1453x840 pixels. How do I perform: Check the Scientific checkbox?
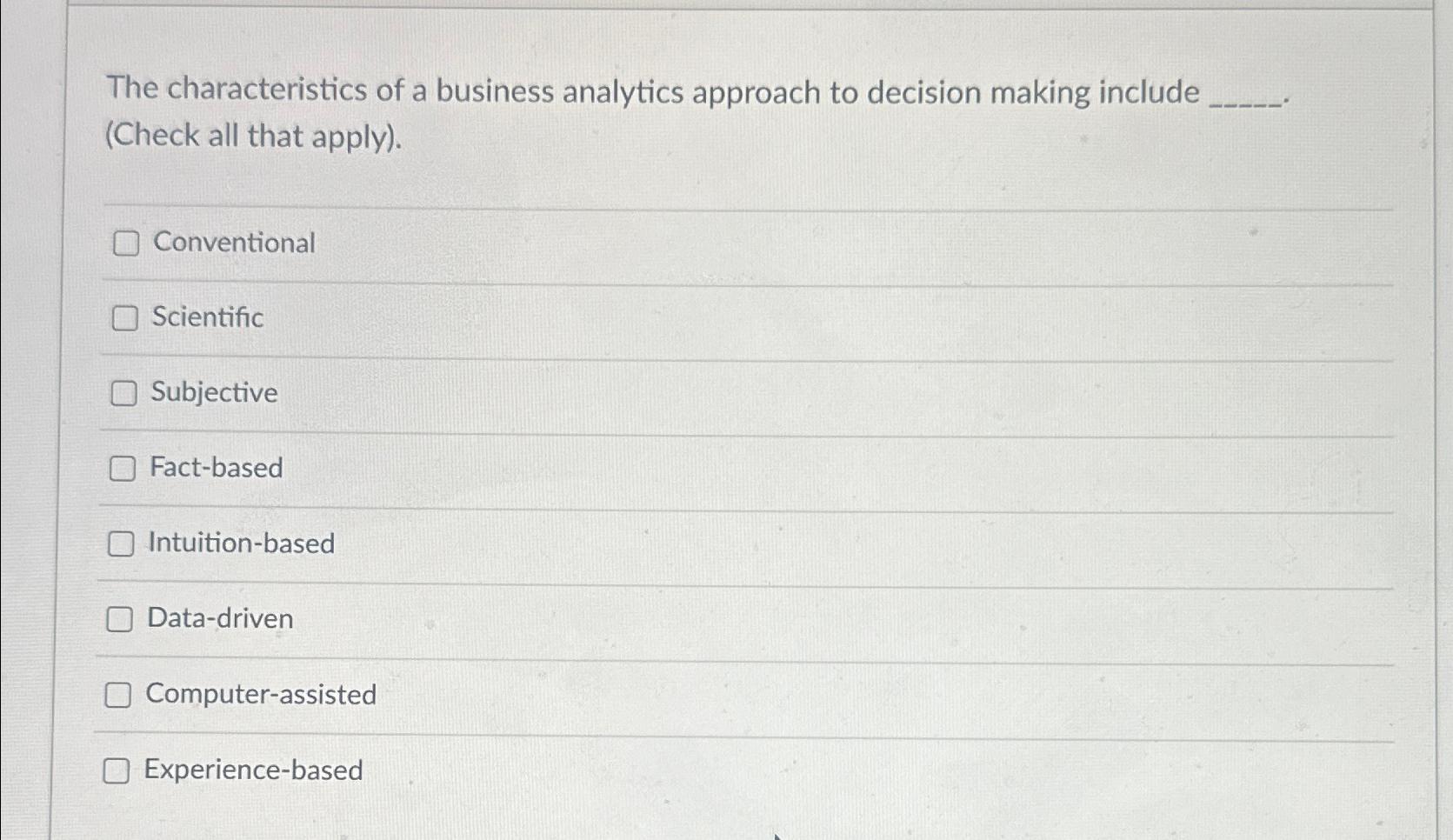(125, 318)
